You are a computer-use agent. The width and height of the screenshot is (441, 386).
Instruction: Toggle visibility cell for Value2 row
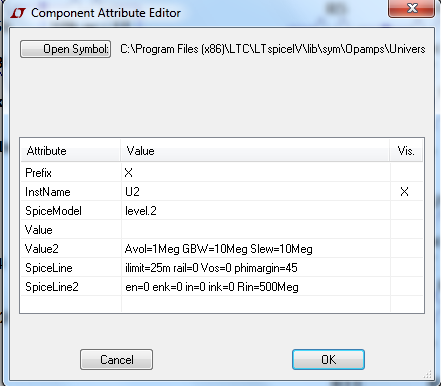click(x=406, y=248)
